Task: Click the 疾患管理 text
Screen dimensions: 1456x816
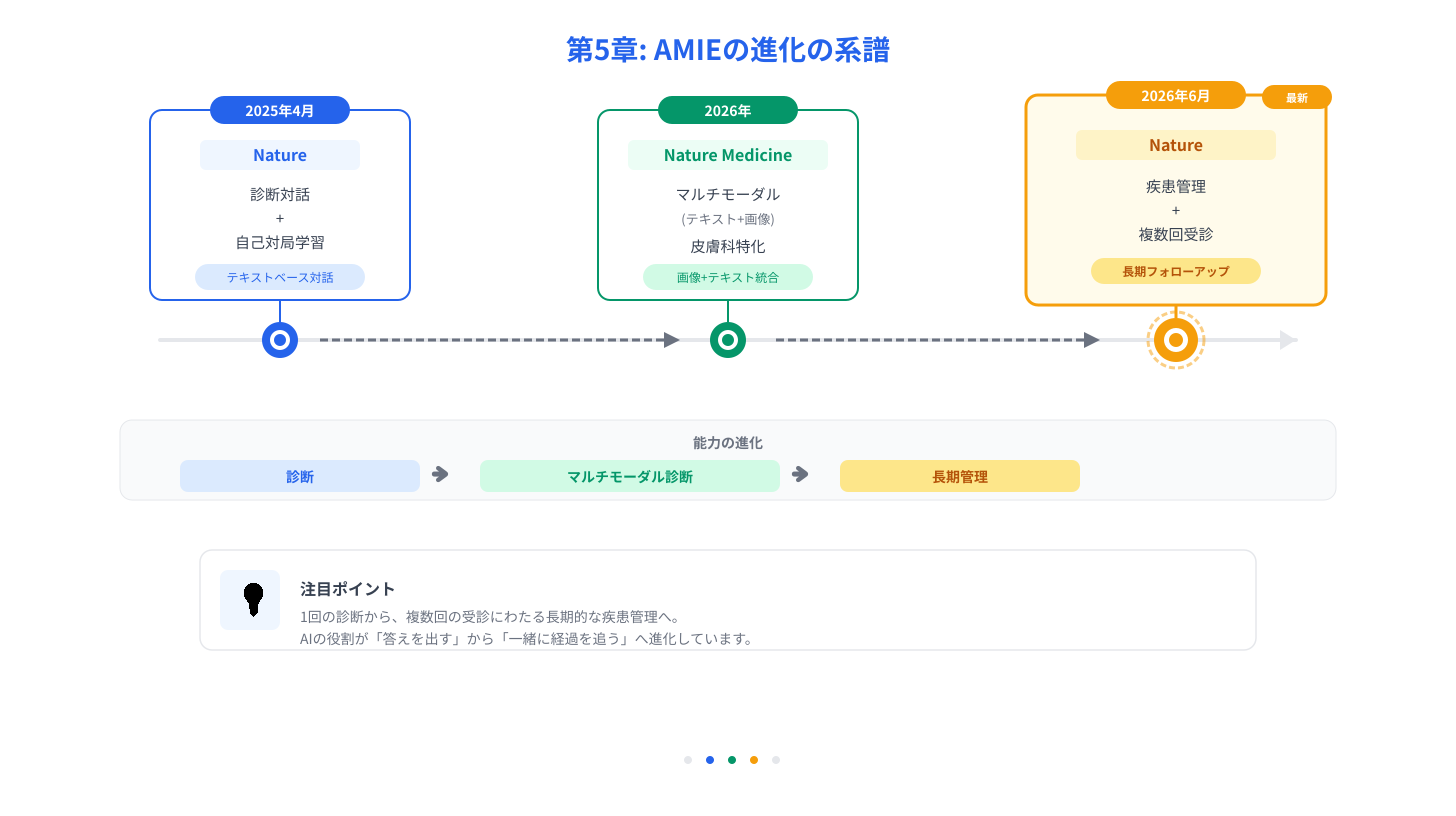Action: tap(1176, 186)
